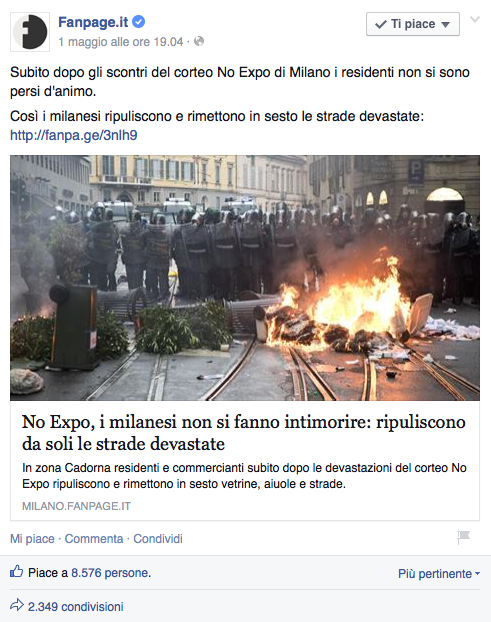Click Condividi to share the post

(158, 539)
